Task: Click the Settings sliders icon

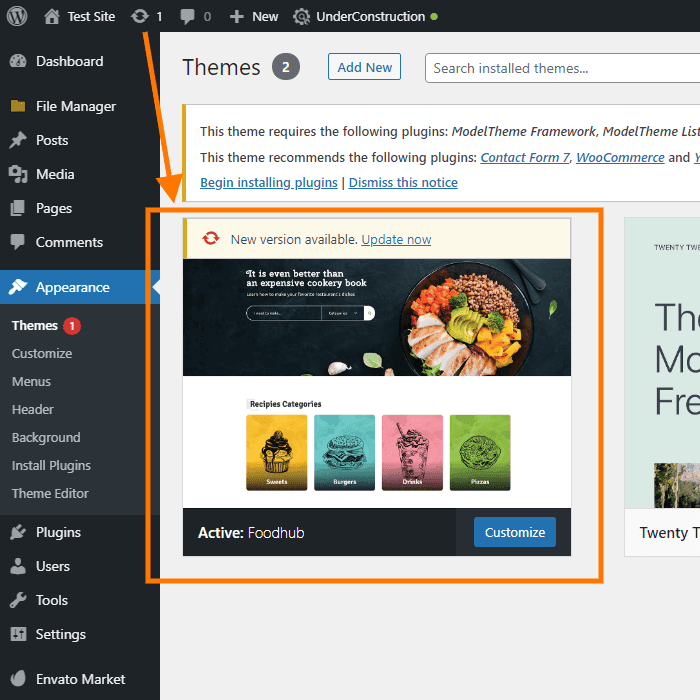Action: coord(18,634)
